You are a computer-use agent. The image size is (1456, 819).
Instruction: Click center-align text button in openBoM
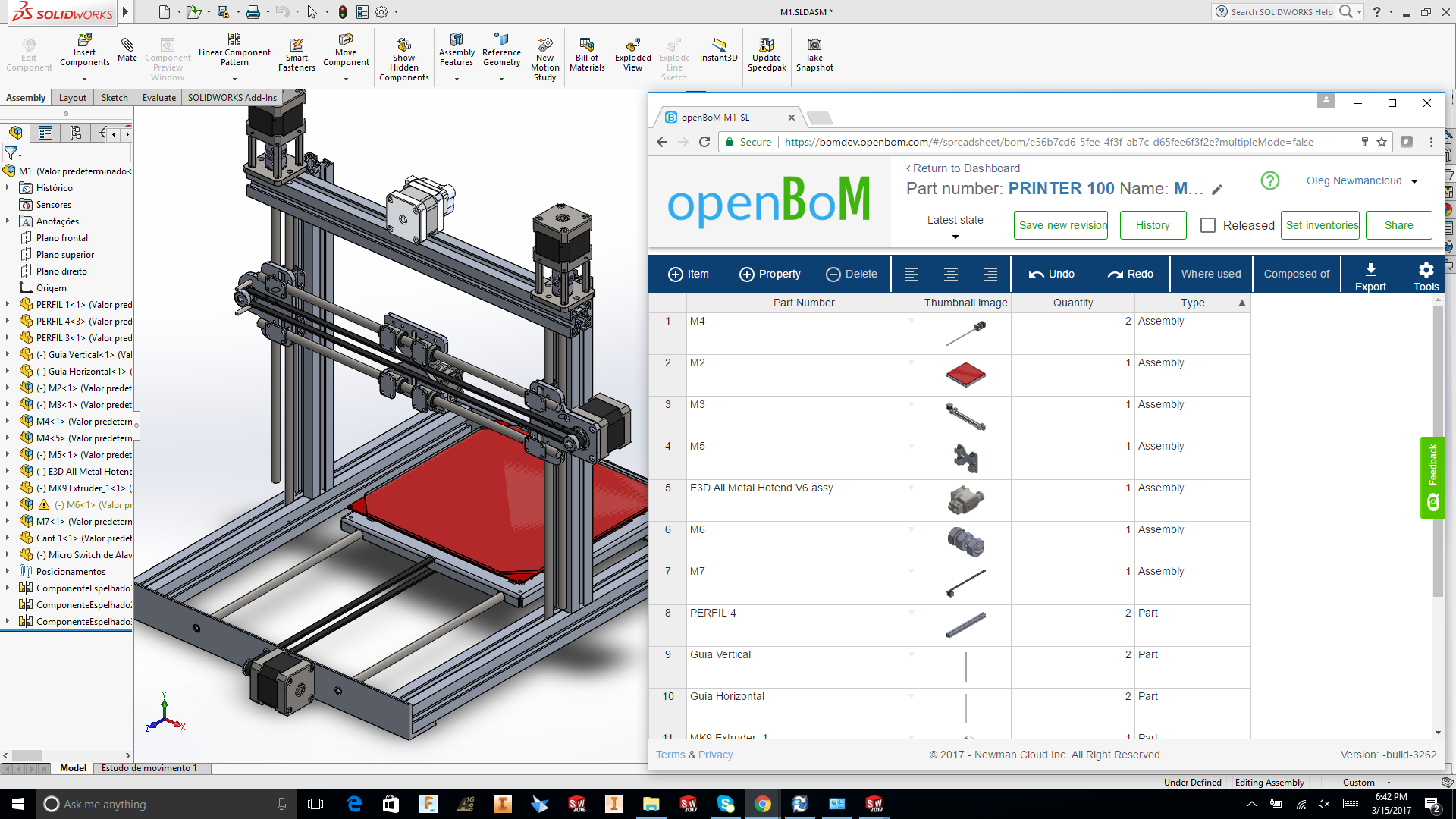(x=951, y=275)
